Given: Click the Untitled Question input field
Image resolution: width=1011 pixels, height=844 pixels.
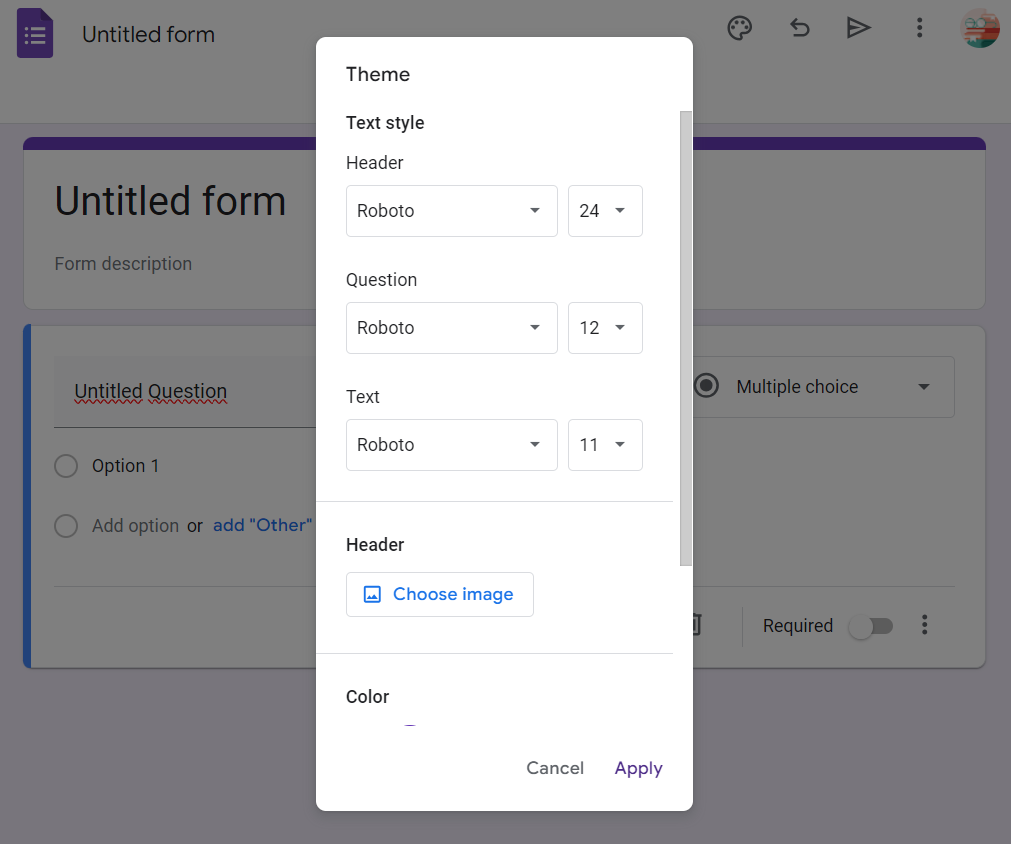Looking at the screenshot, I should 185,392.
